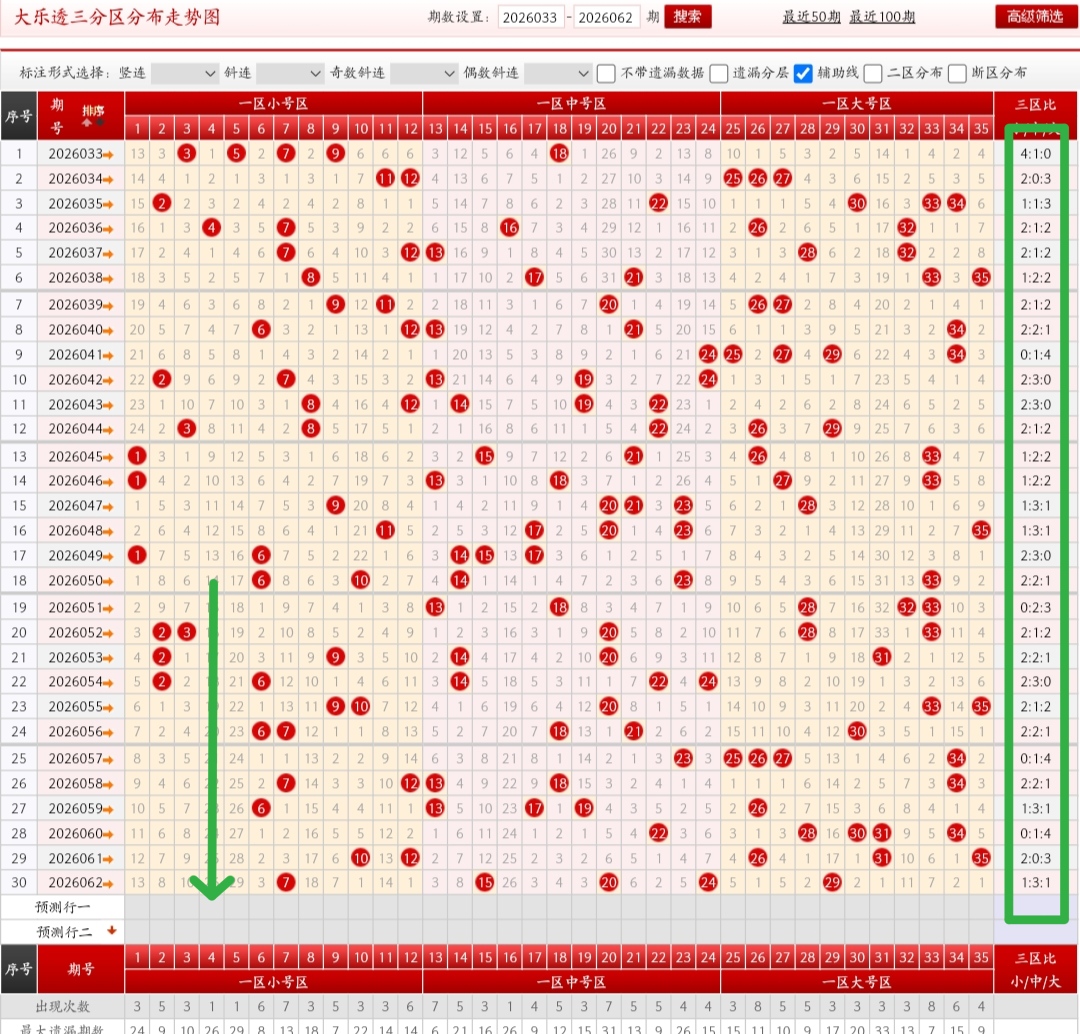Click the ascending sort arrow under 排序
1080x1034 pixels.
pos(87,123)
